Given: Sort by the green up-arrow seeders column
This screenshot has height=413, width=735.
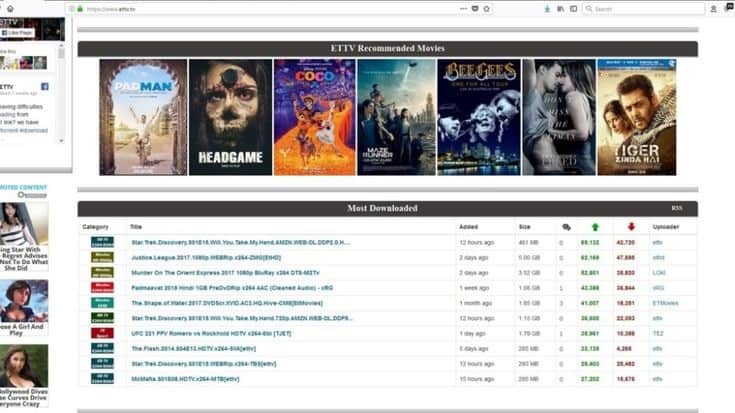Looking at the screenshot, I should (x=595, y=227).
